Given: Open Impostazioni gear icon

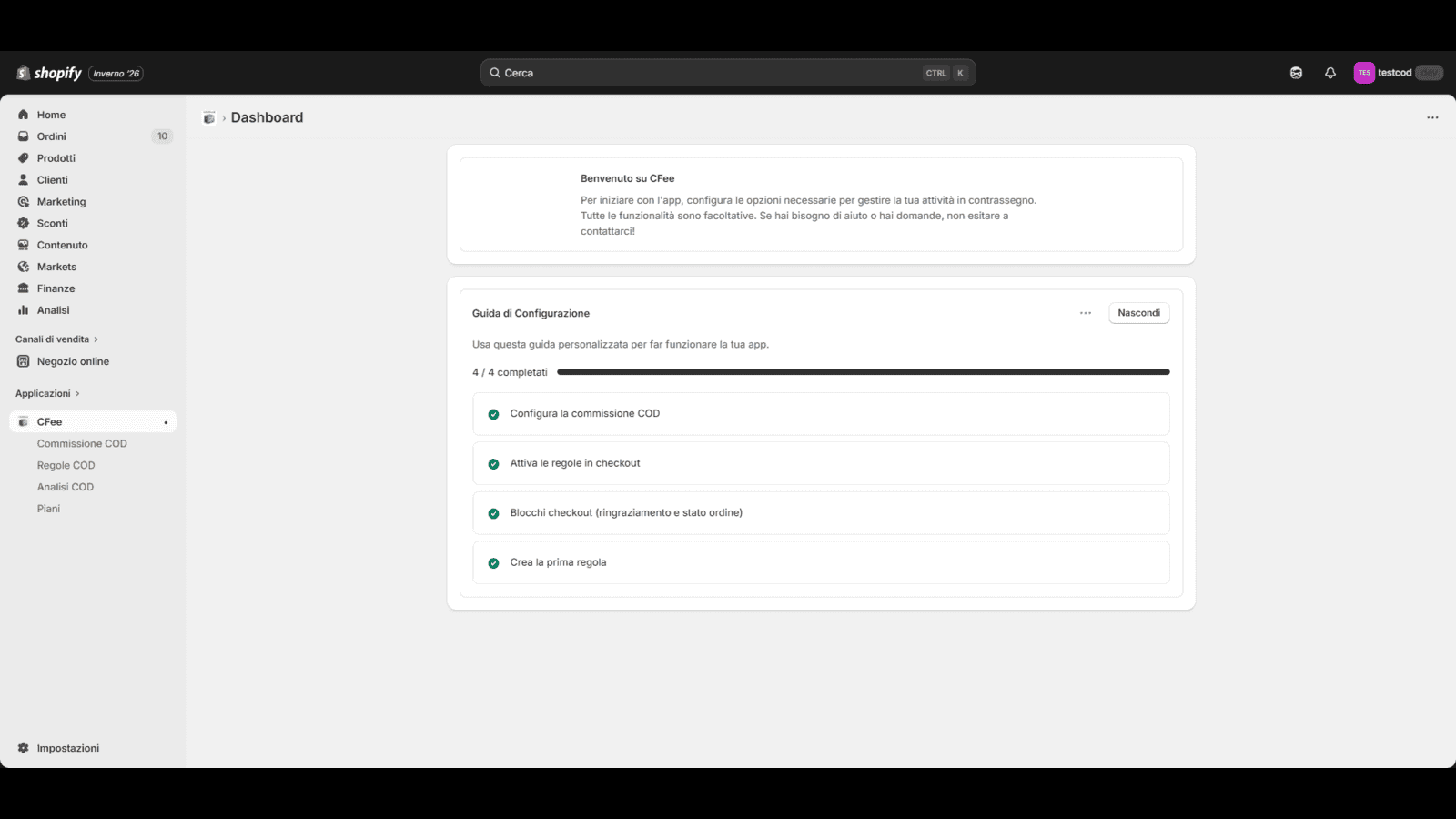Looking at the screenshot, I should [x=24, y=748].
